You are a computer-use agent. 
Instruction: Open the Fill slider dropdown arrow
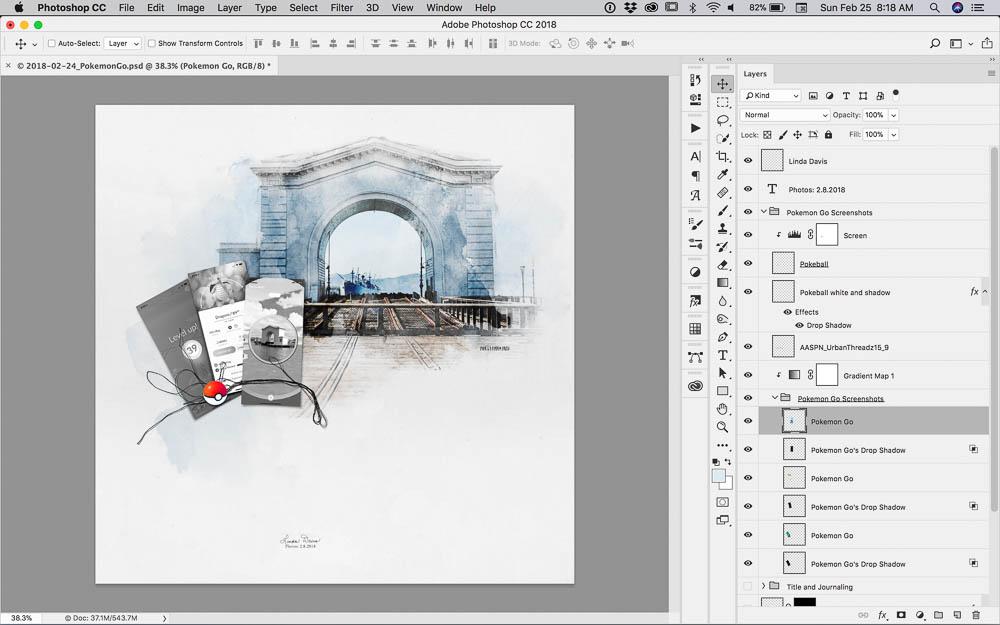tap(893, 135)
